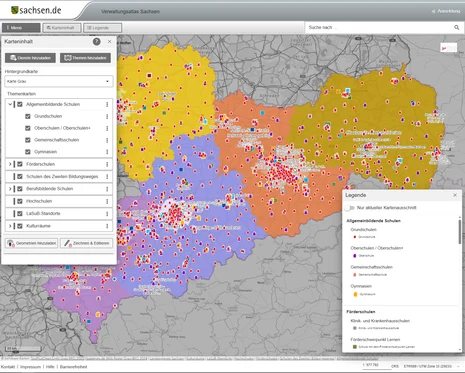Open Kontakt footer link
This screenshot has height=373, width=465.
tap(7, 367)
